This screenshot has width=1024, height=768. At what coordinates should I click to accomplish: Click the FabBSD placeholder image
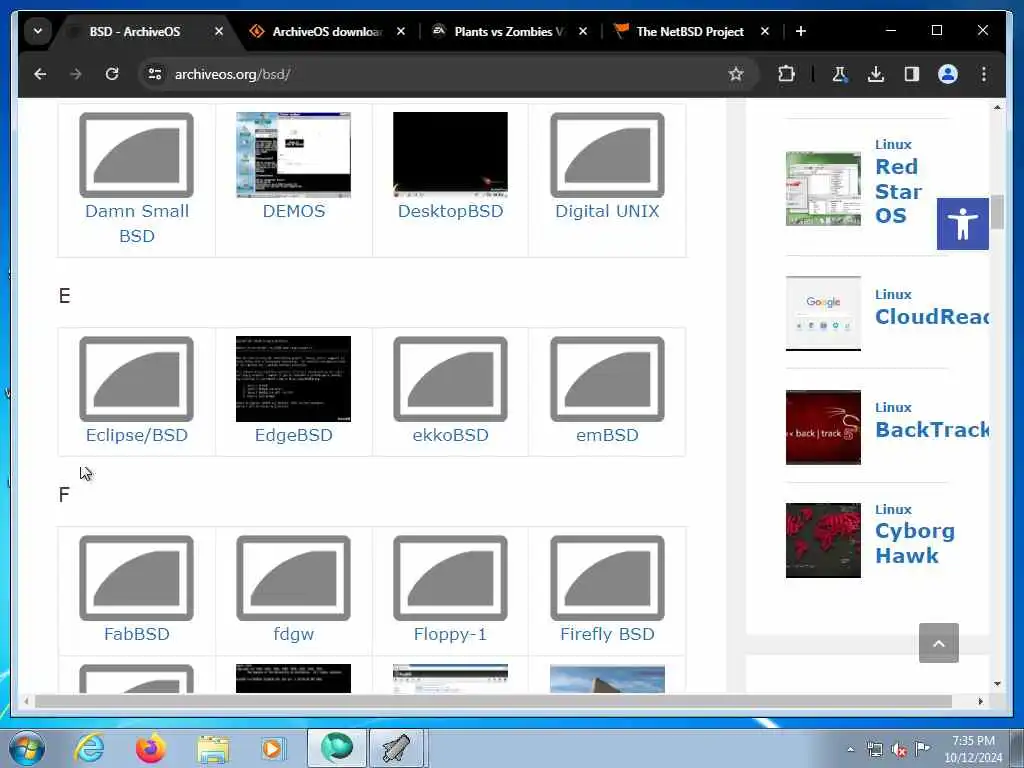tap(136, 578)
